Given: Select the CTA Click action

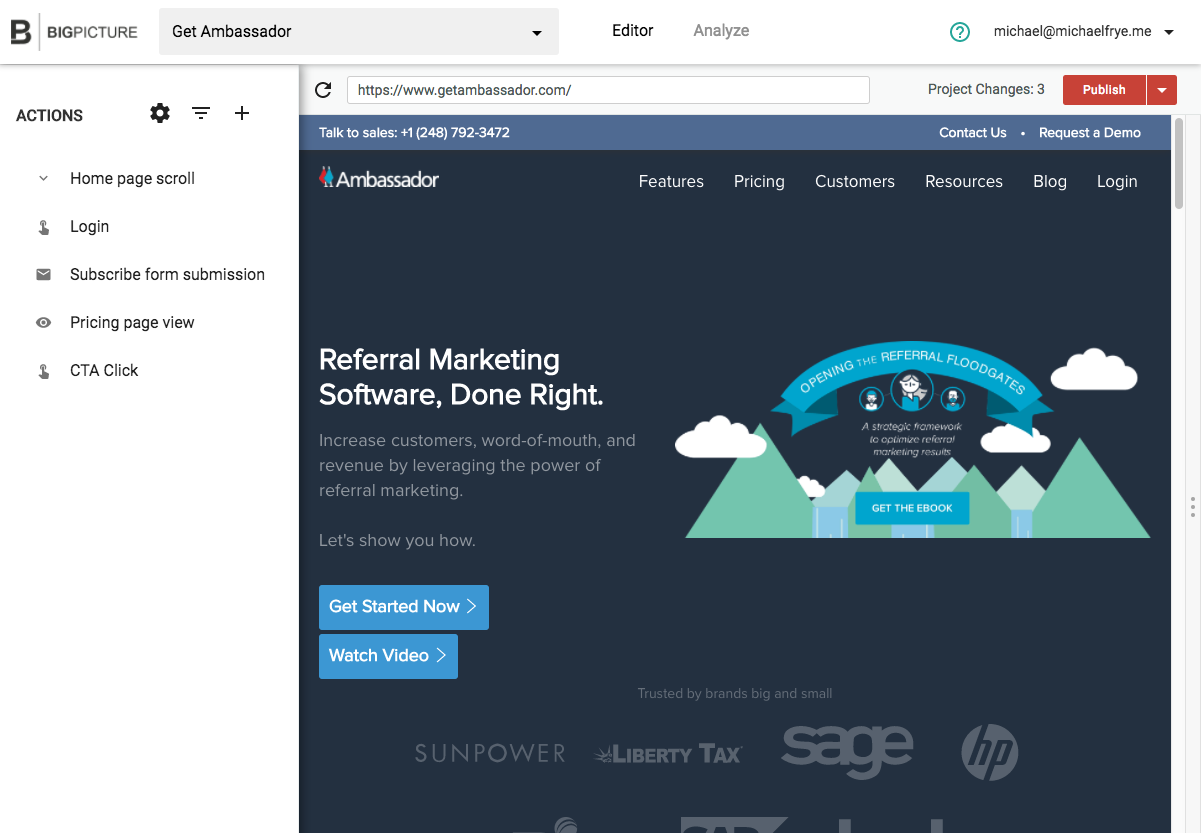Looking at the screenshot, I should (104, 371).
